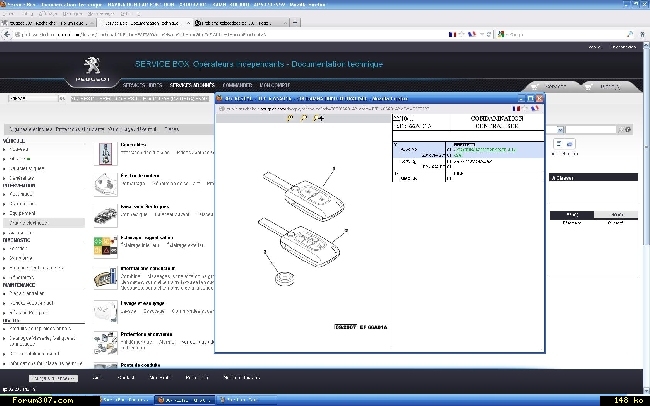Expand the first item arrow under DIAGNOSTIC
Screen dimensions: 650x406
[5, 249]
